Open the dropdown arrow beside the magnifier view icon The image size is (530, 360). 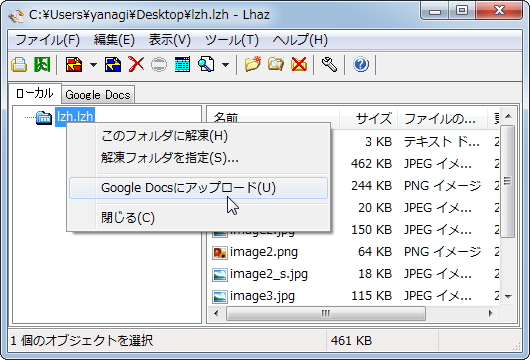[225, 64]
